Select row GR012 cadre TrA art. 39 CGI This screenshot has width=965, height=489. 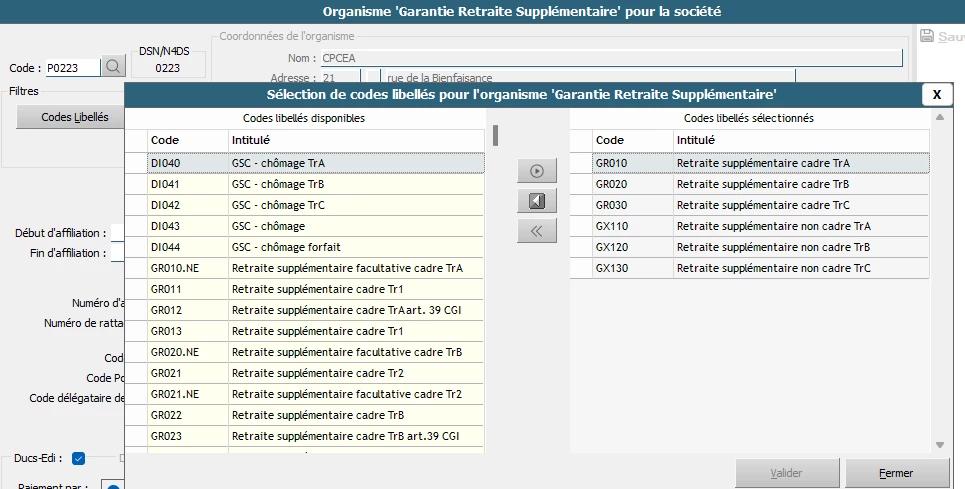pyautogui.click(x=316, y=310)
